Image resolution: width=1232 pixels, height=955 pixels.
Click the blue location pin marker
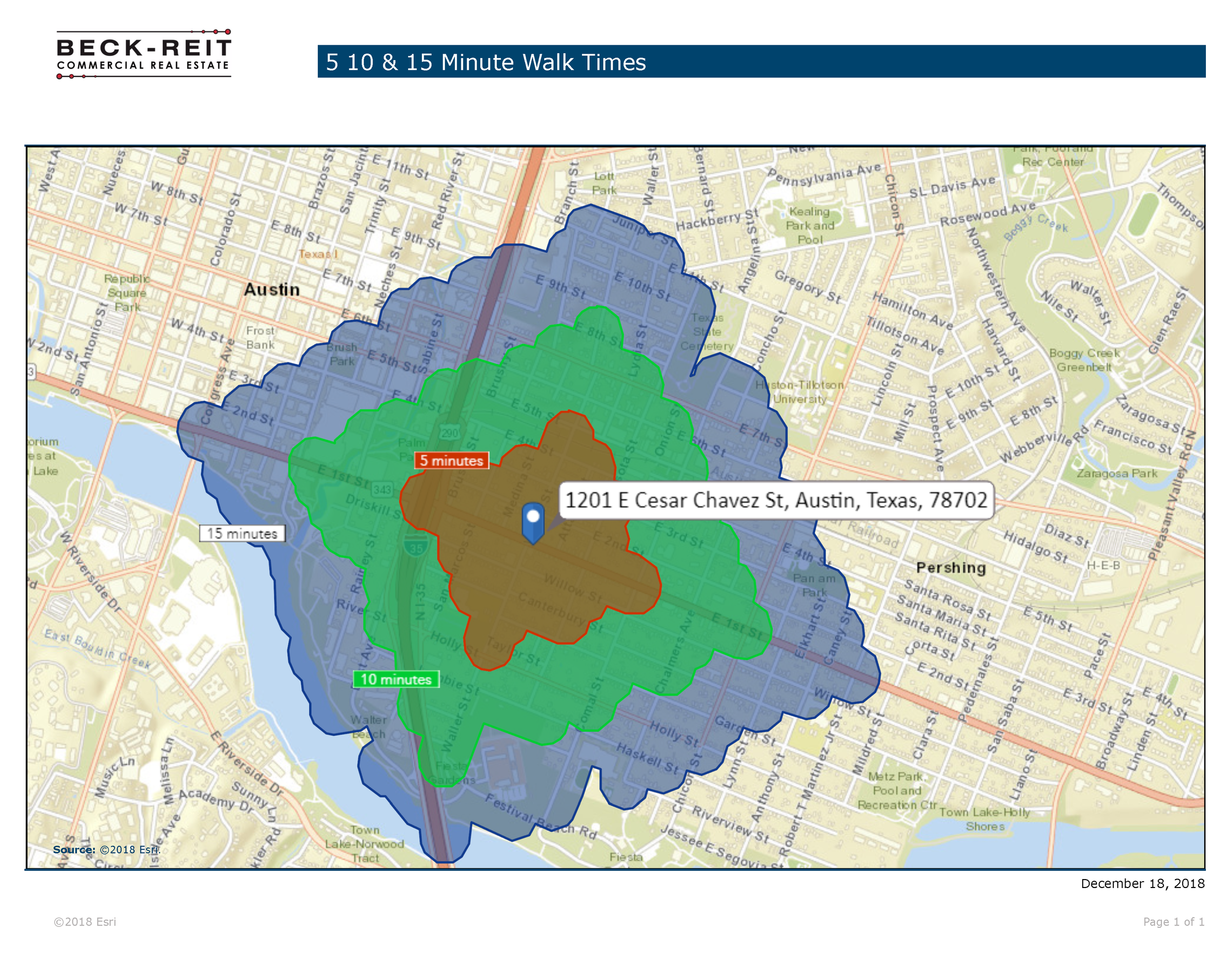533,522
